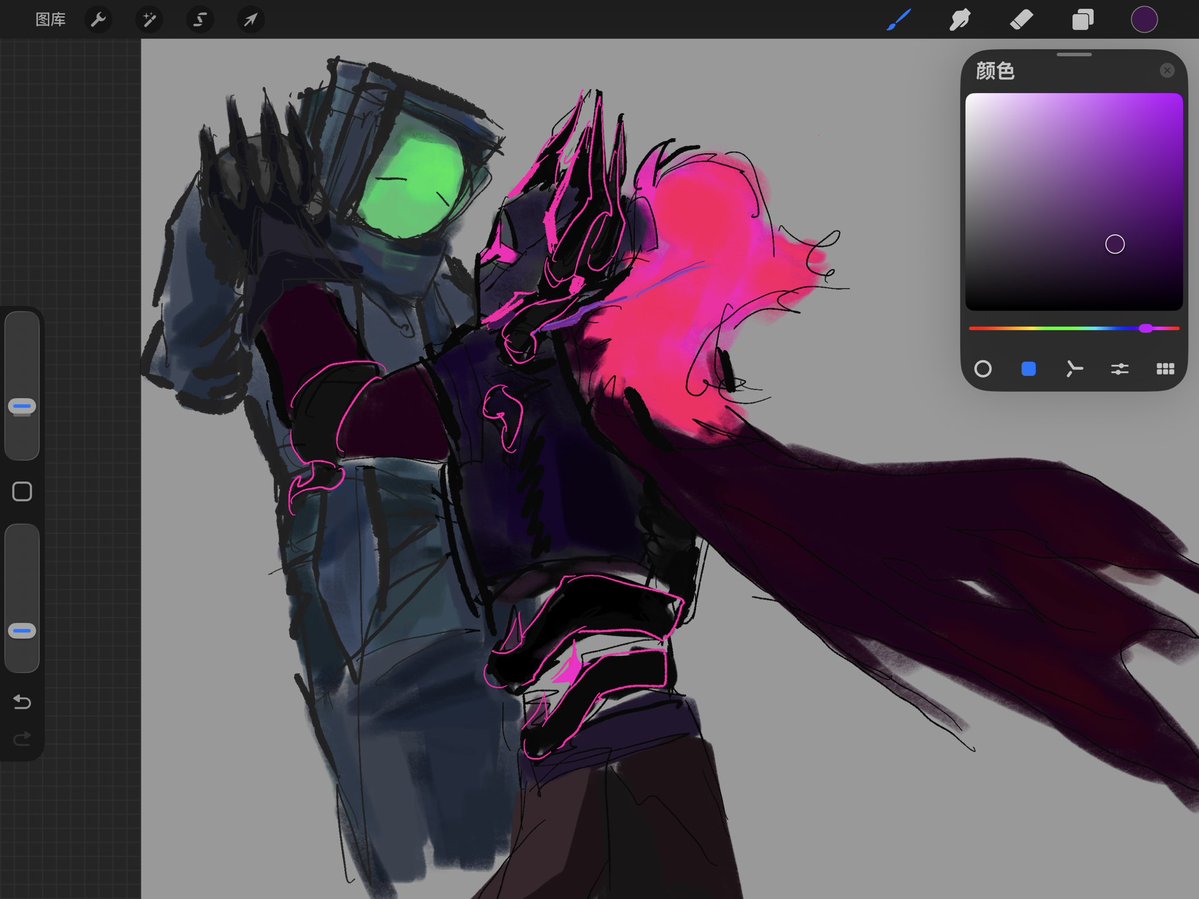Undo the last stroke

(x=22, y=702)
